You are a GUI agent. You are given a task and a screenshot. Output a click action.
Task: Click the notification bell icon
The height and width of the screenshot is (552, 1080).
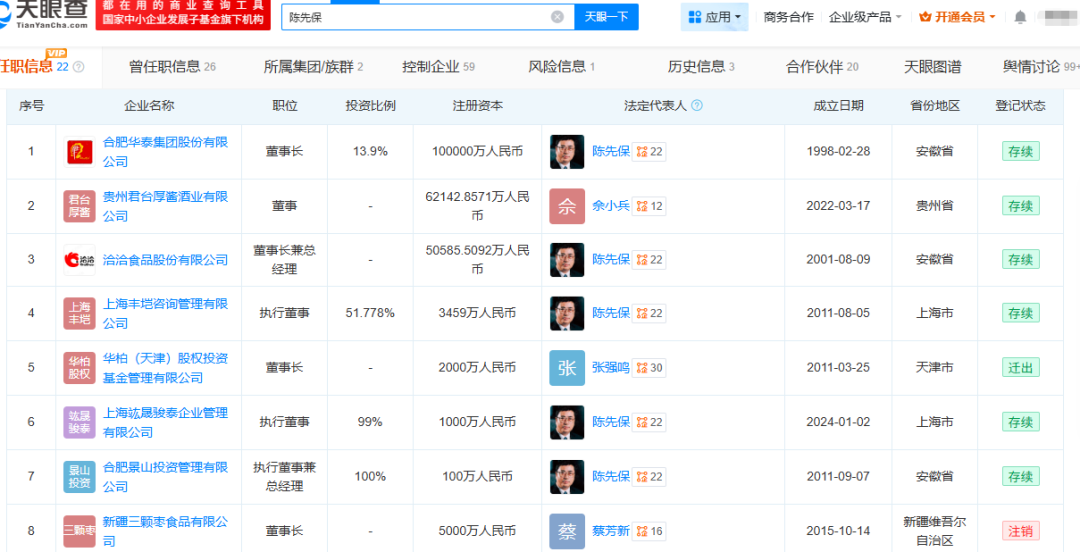point(1020,17)
